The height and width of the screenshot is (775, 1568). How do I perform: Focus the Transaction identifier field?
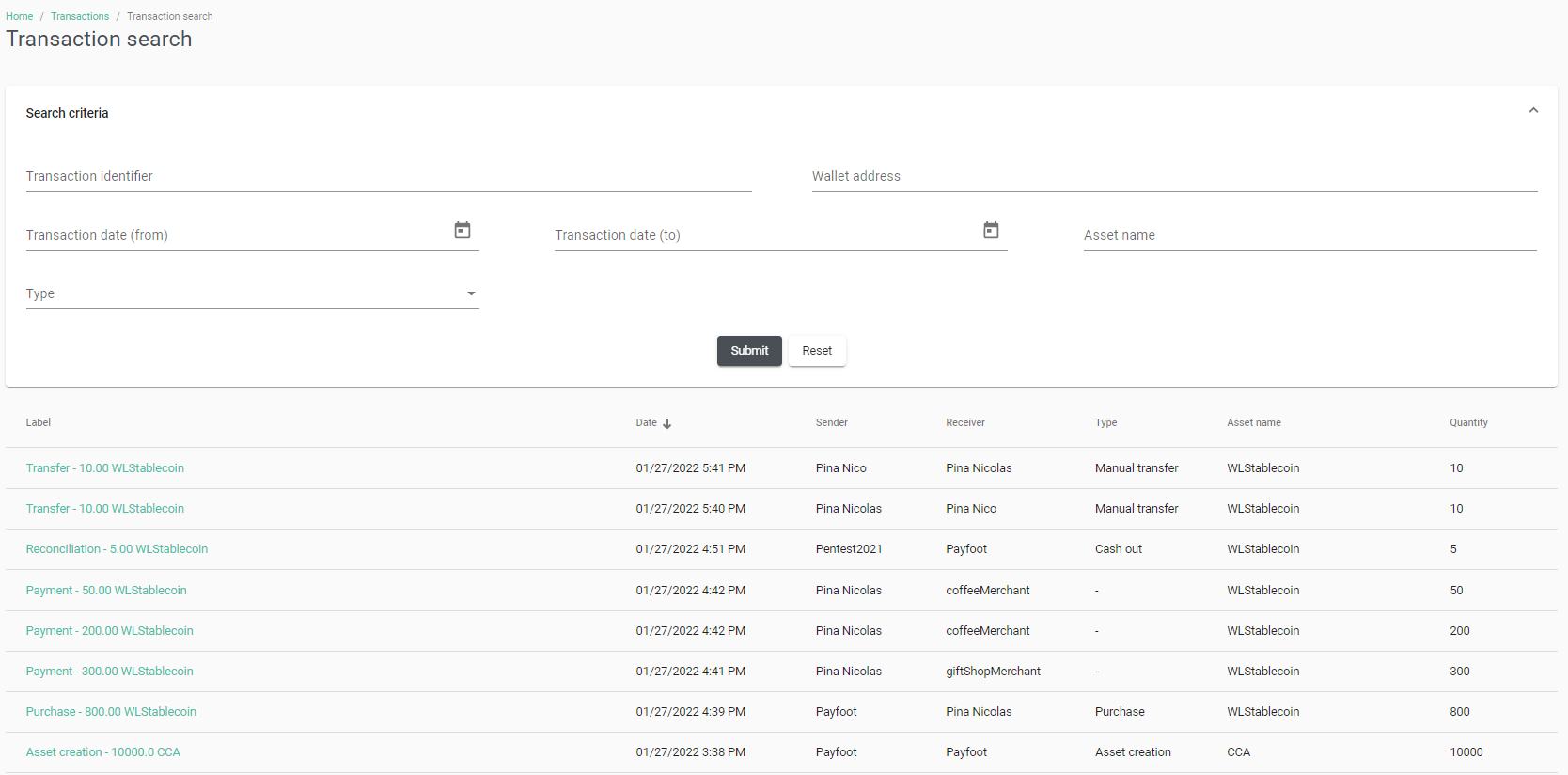389,176
